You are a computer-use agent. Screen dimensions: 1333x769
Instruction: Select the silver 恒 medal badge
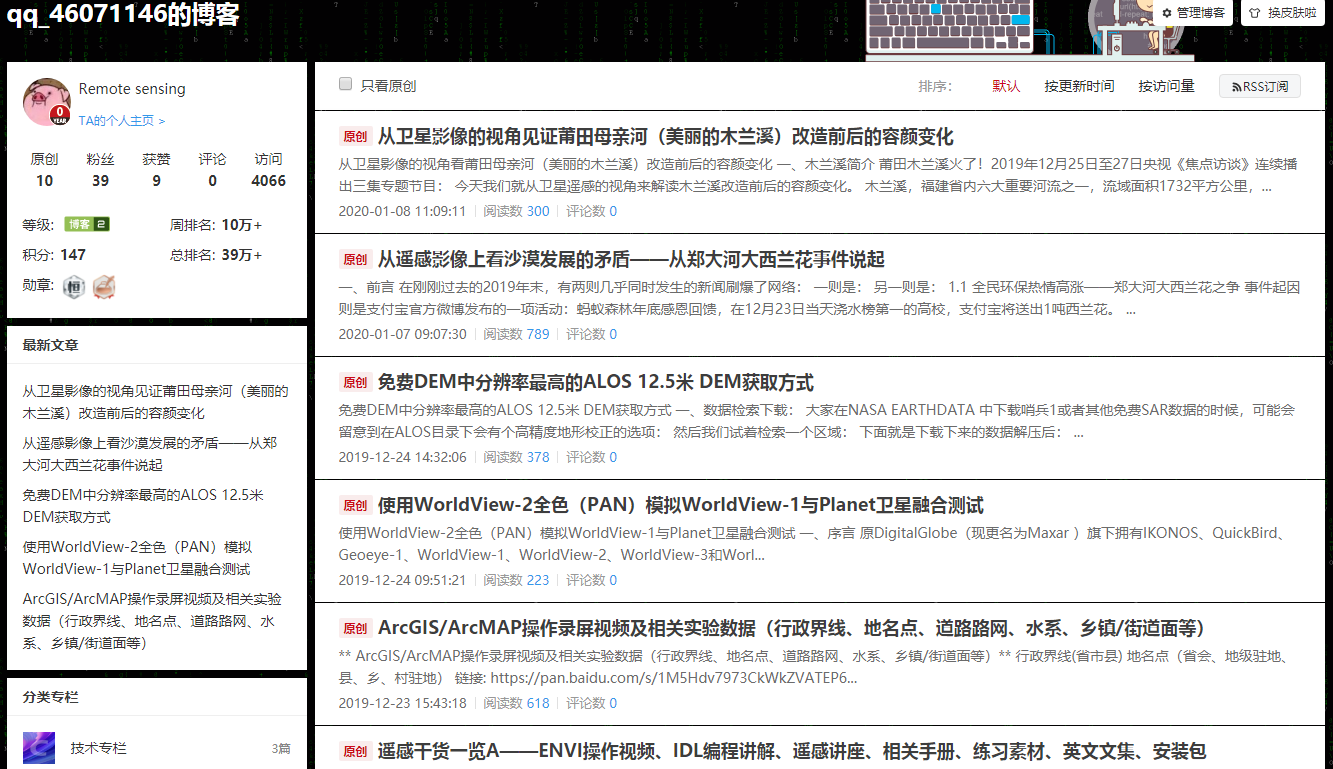coord(72,287)
